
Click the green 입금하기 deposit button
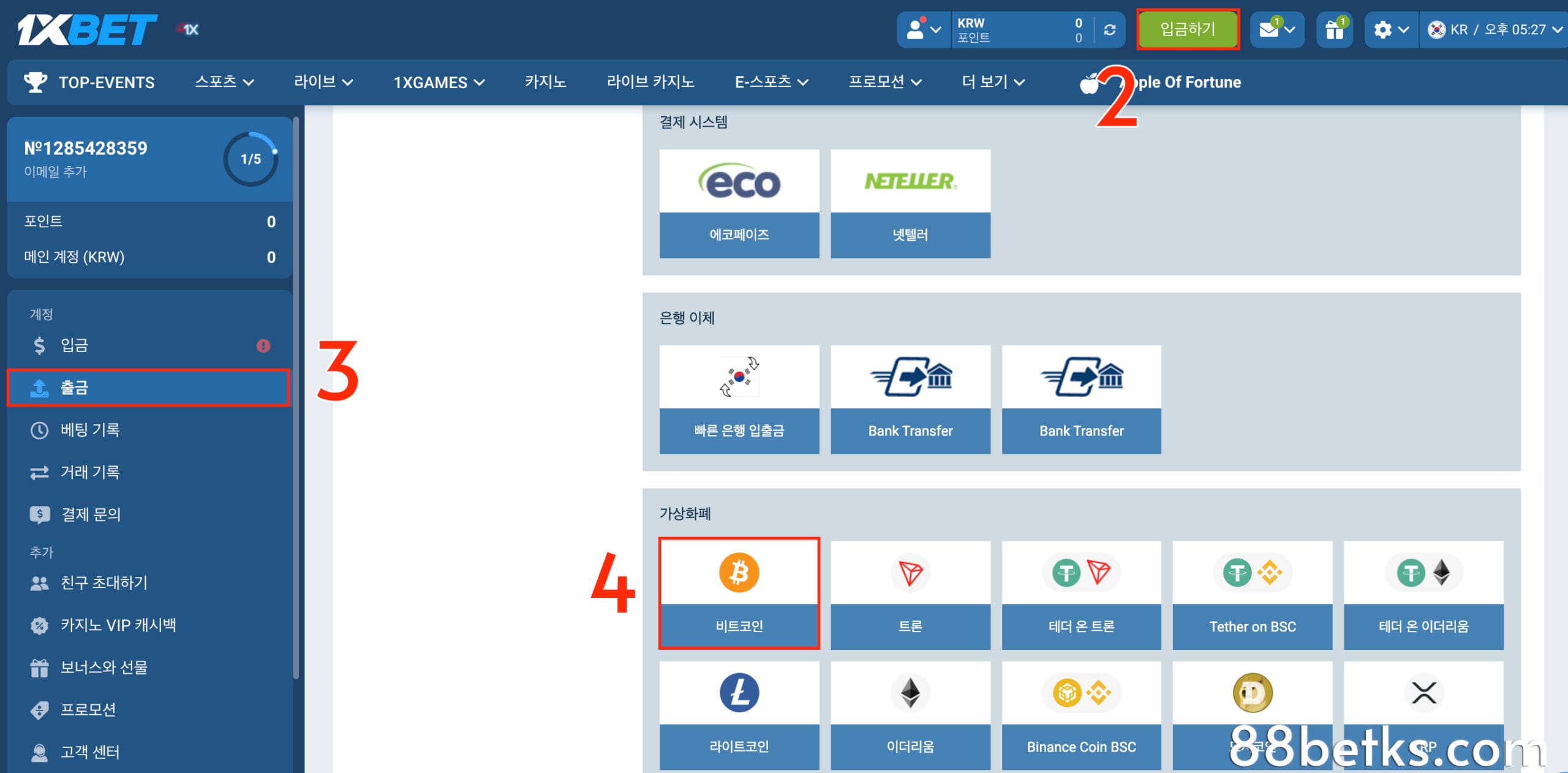coord(1188,29)
